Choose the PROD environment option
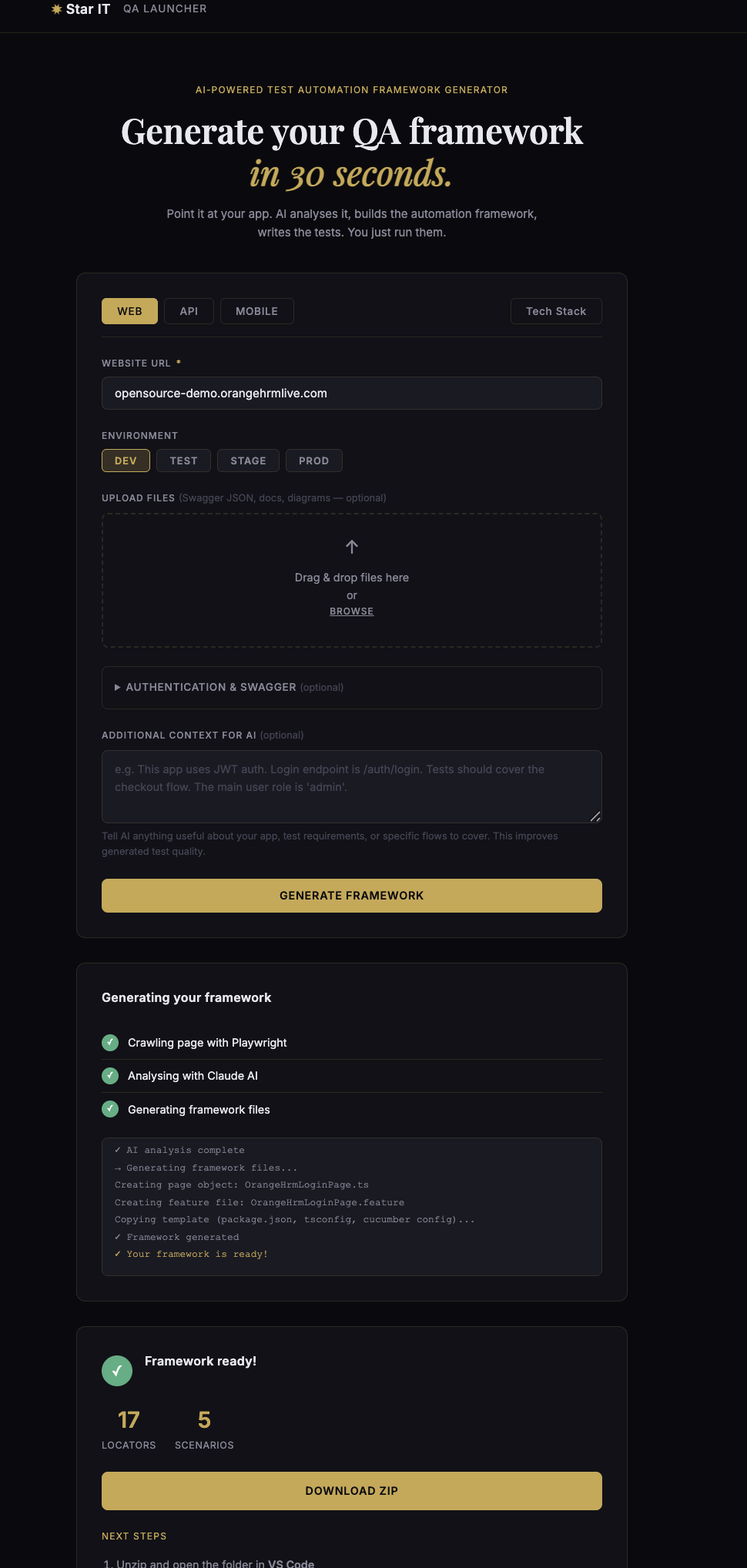Image resolution: width=747 pixels, height=1568 pixels. click(x=314, y=461)
